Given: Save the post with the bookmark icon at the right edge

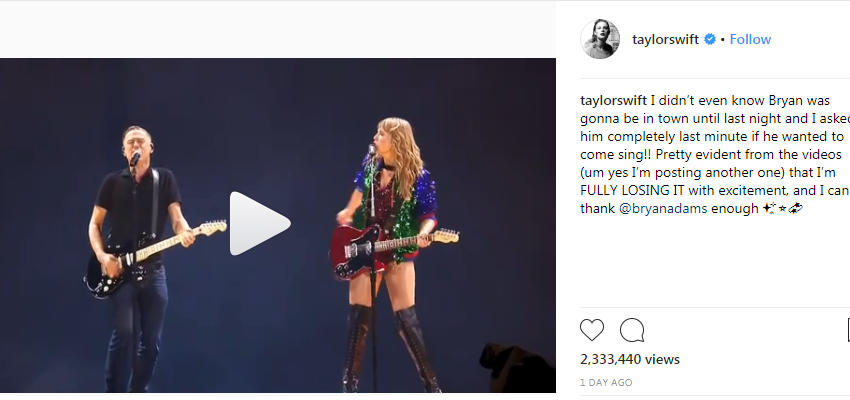Looking at the screenshot, I should (x=848, y=330).
